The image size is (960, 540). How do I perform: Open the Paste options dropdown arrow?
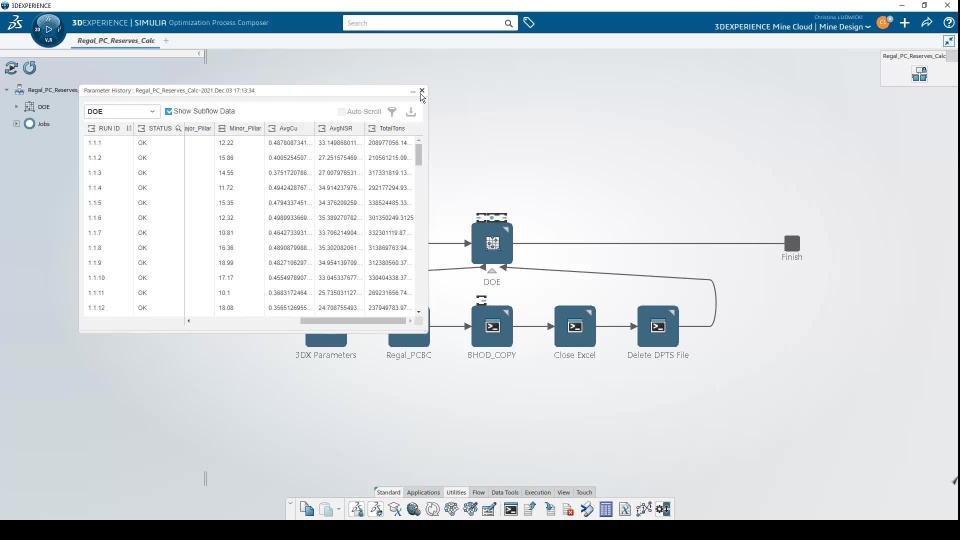[338, 509]
